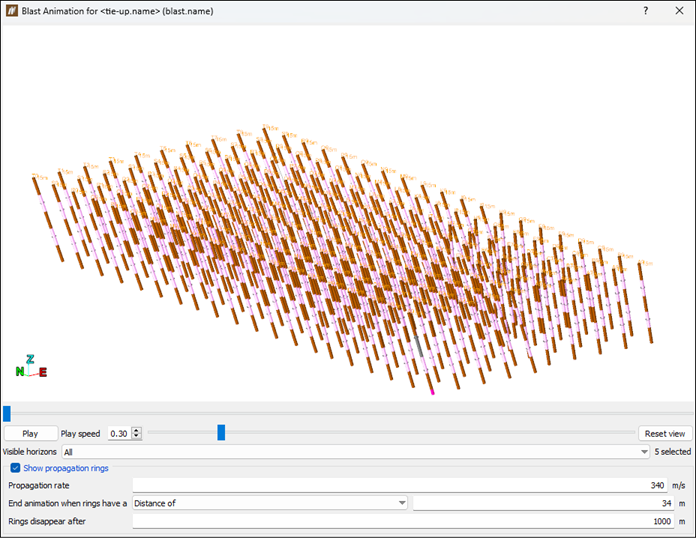
Task: Click the E axis indicator label
Action: pyautogui.click(x=43, y=372)
